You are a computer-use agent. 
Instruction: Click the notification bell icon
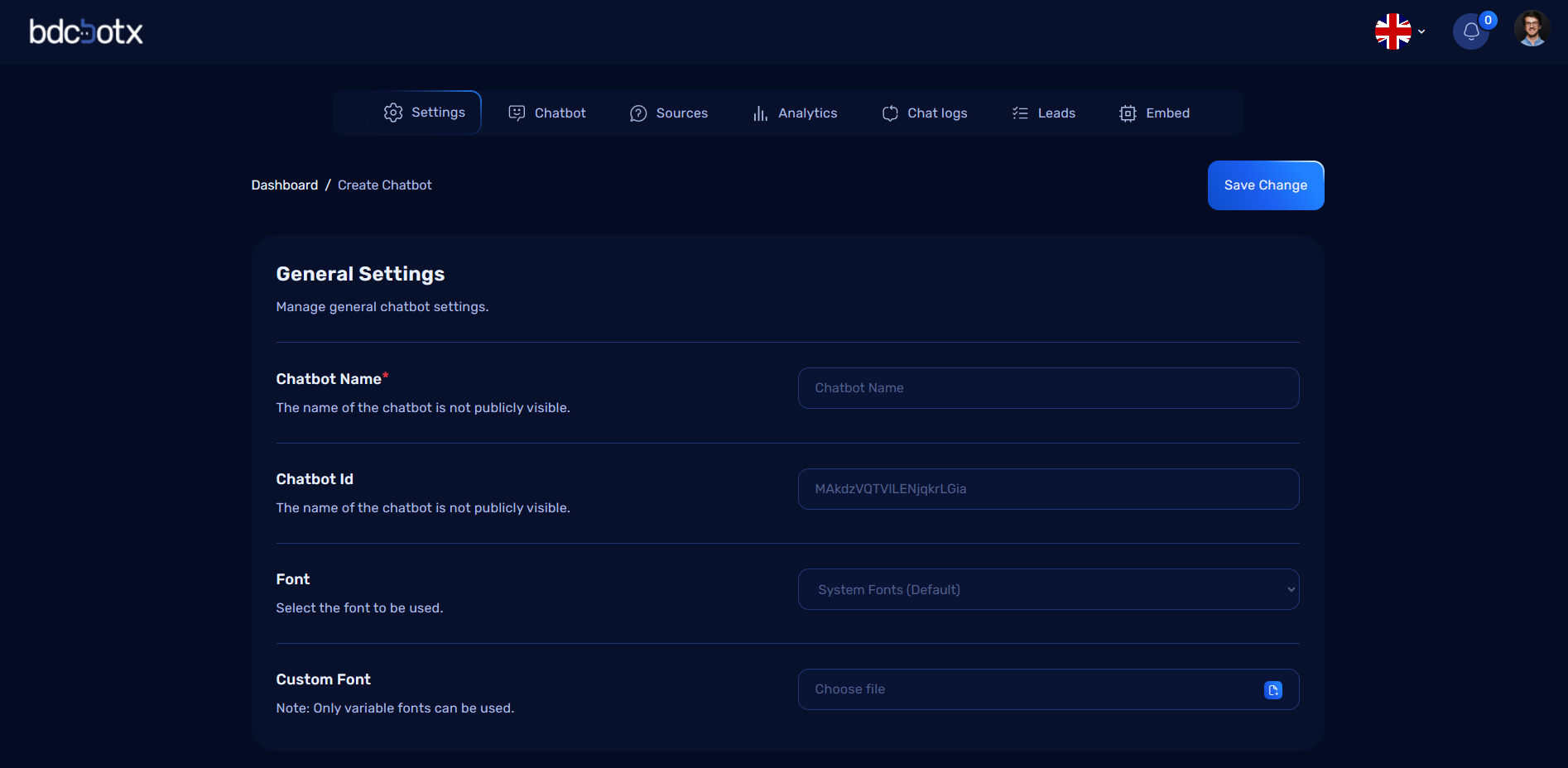(1471, 30)
